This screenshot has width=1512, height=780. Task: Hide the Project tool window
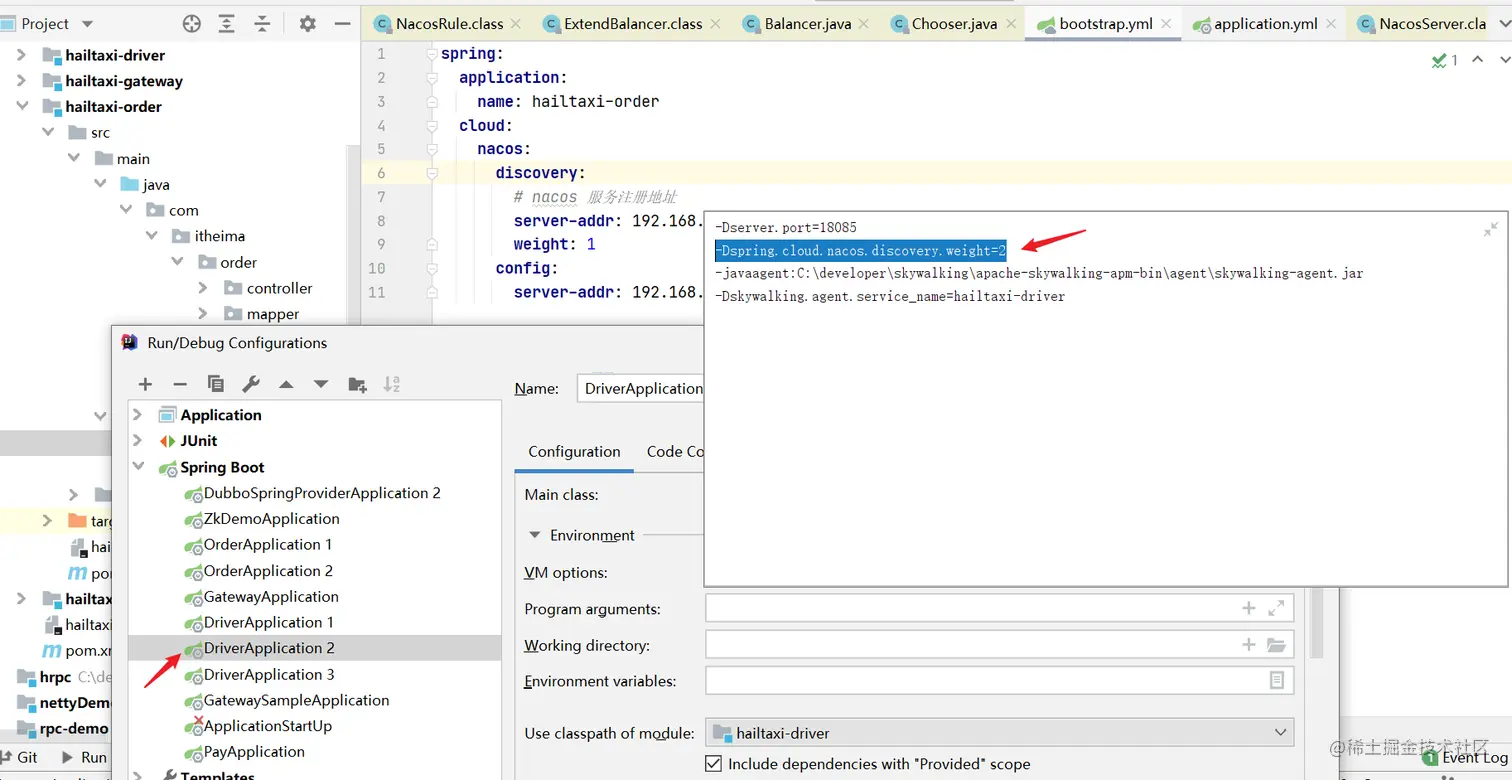click(342, 23)
